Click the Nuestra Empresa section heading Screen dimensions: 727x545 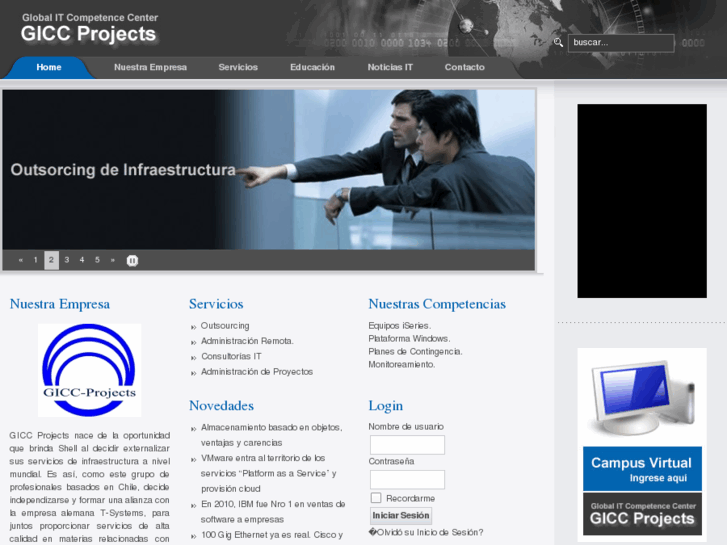pyautogui.click(x=60, y=304)
